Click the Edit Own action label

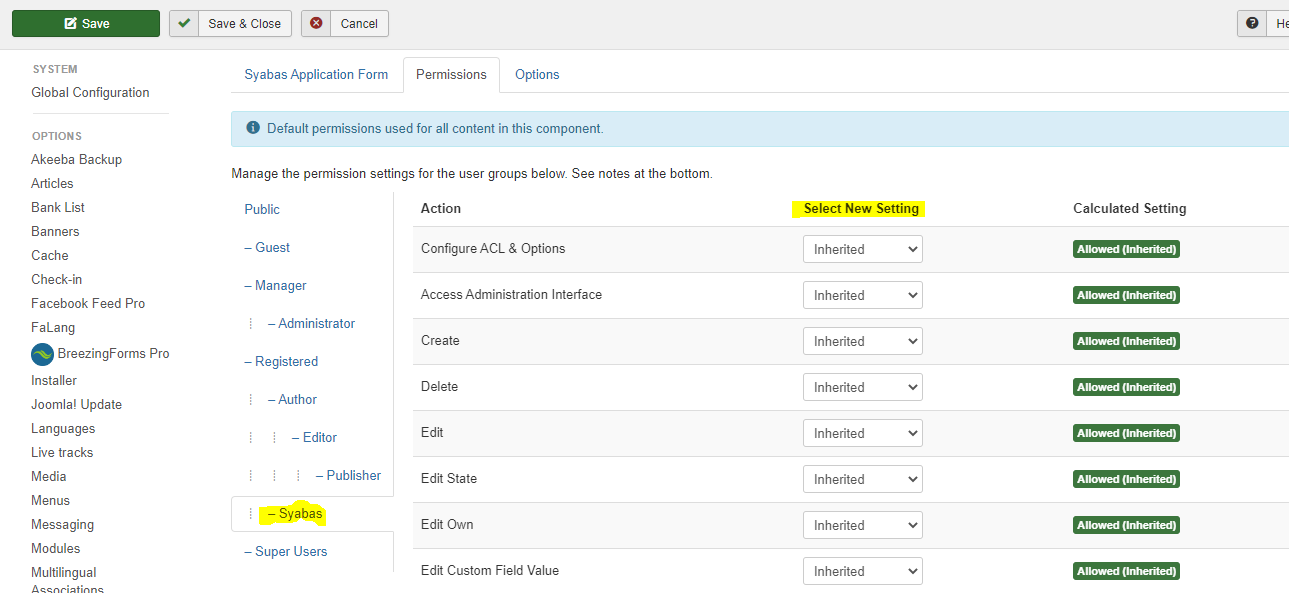tap(447, 524)
